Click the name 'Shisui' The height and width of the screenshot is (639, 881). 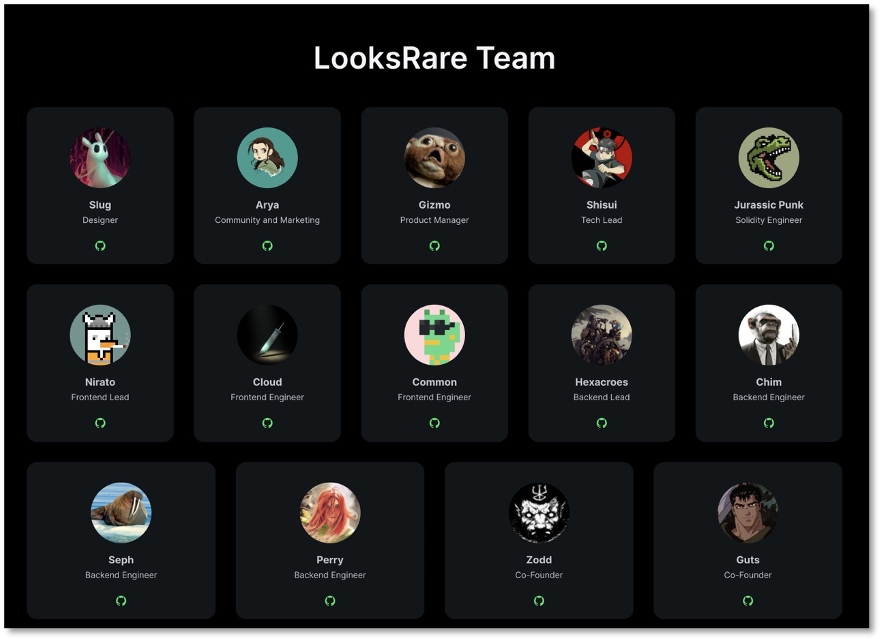[x=602, y=205]
